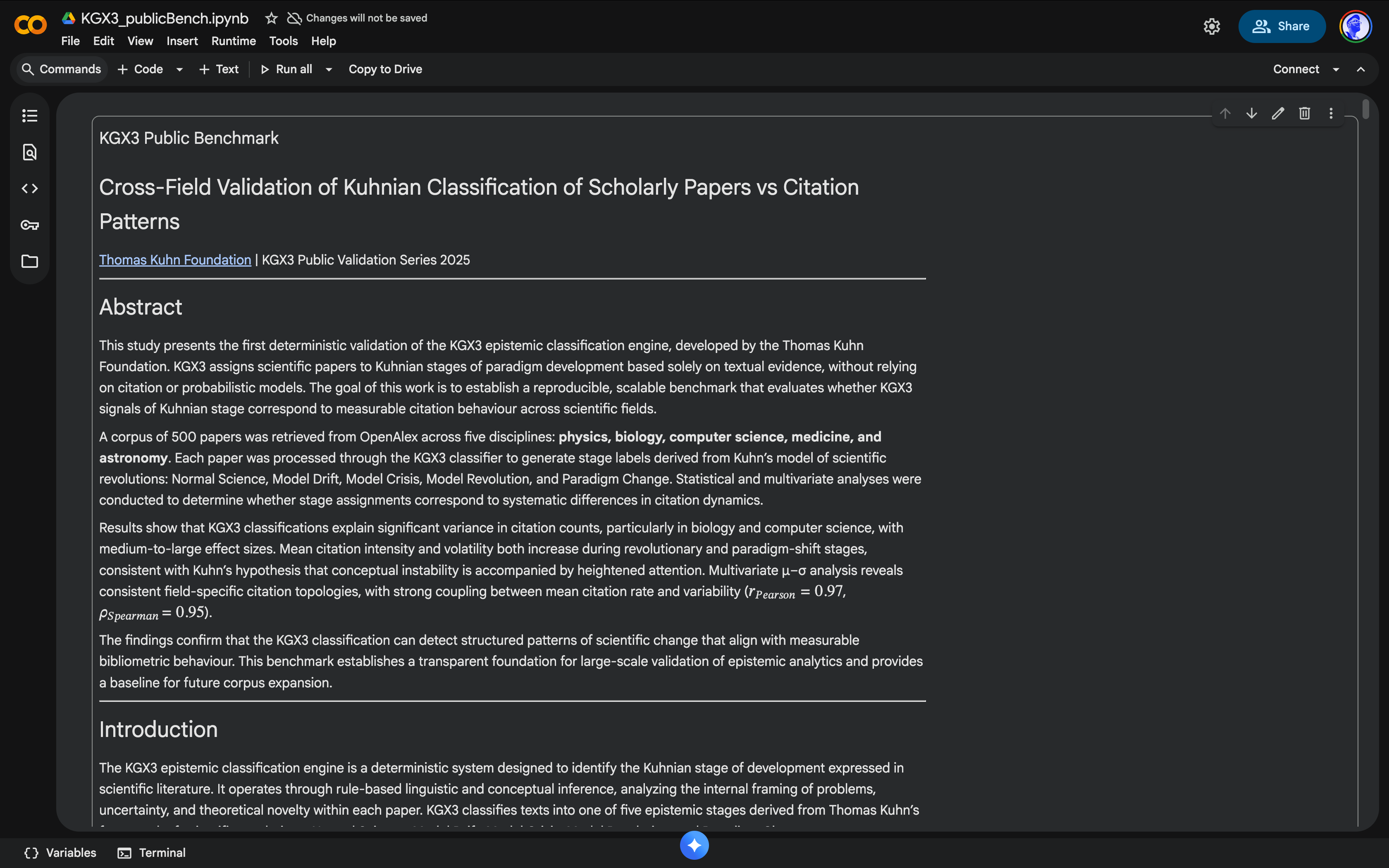
Task: Expand the Run all dropdown arrow
Action: click(329, 69)
